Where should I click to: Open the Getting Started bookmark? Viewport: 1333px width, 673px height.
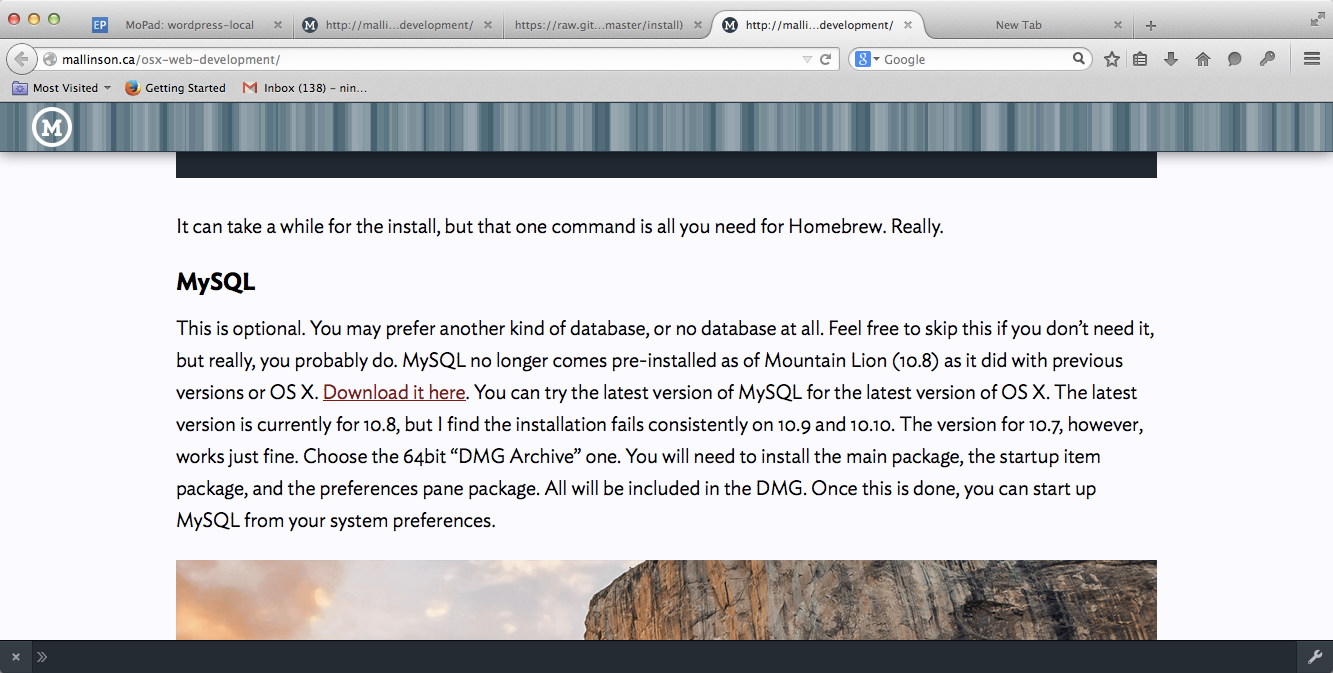176,88
